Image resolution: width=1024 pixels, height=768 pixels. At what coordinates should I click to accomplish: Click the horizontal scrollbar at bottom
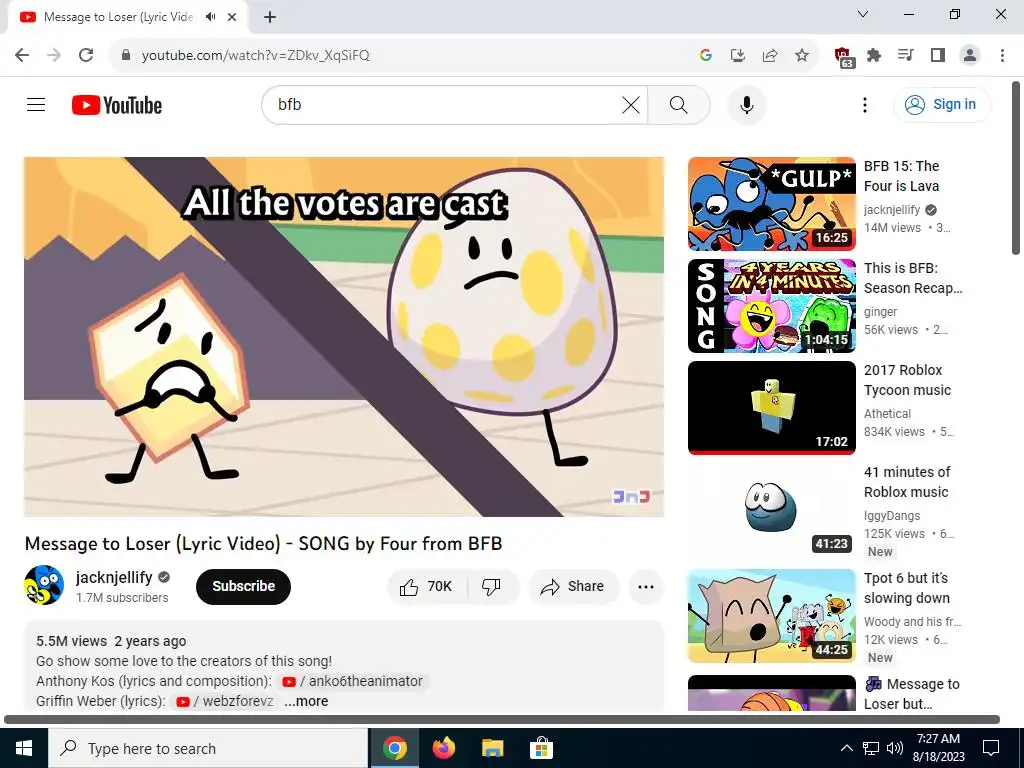(502, 720)
